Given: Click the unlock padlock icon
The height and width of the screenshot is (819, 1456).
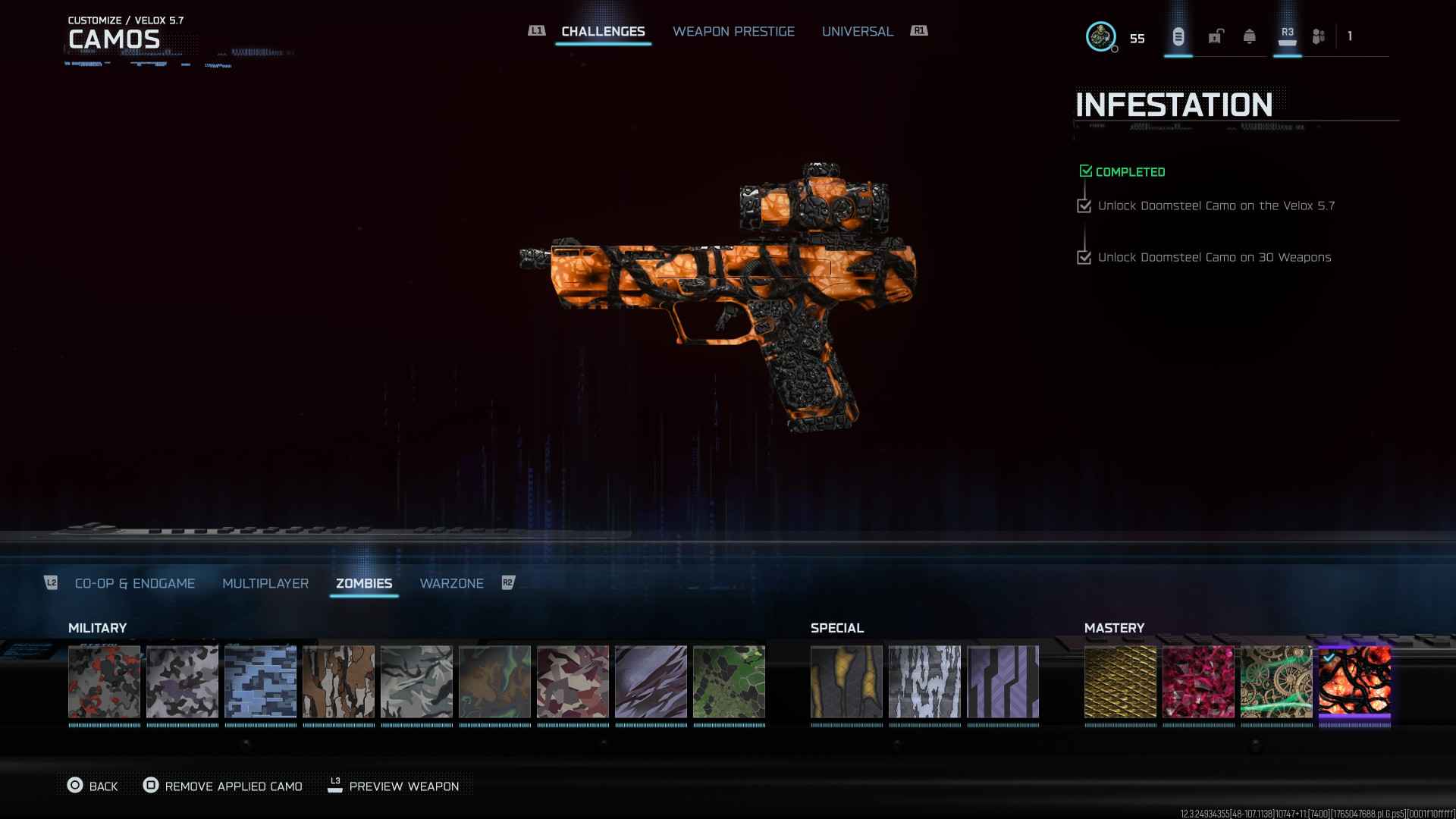Looking at the screenshot, I should click(x=1216, y=36).
